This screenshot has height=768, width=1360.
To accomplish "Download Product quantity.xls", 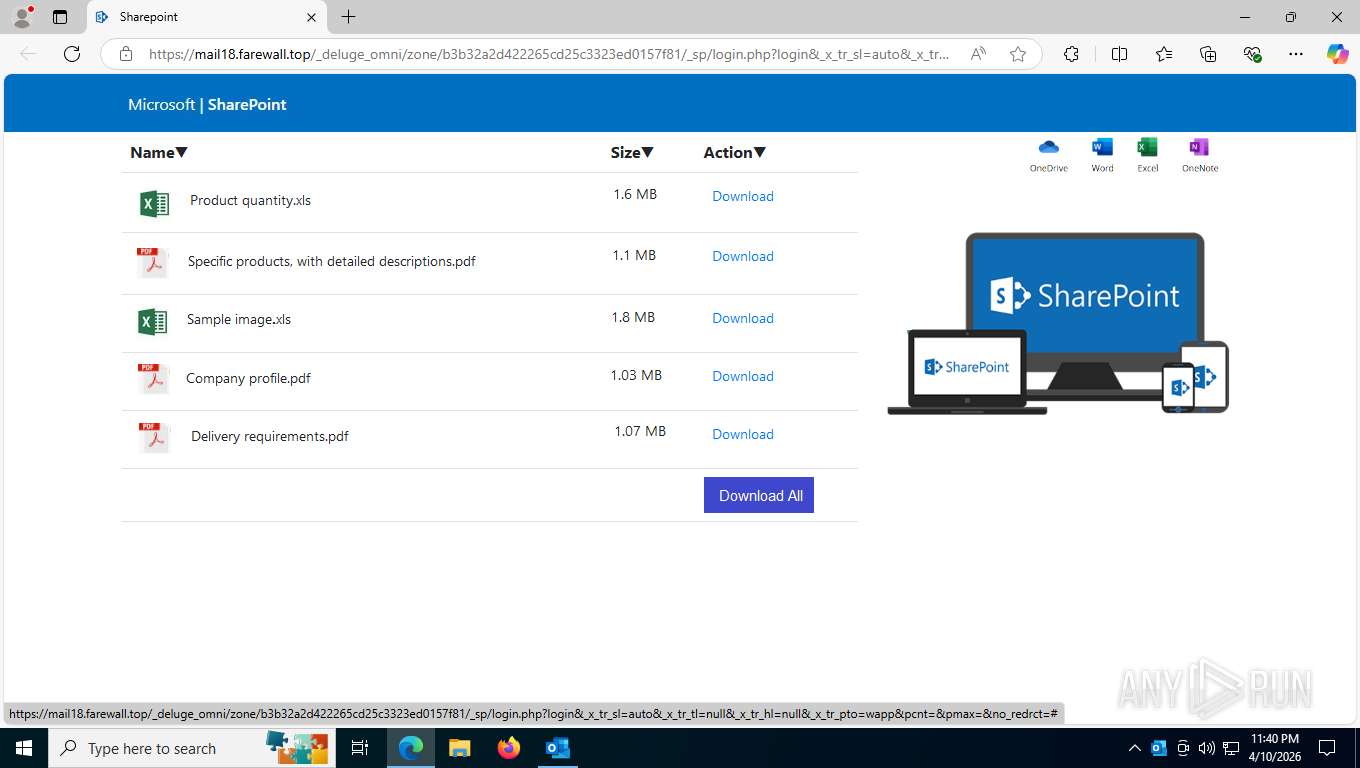I will click(x=743, y=196).
